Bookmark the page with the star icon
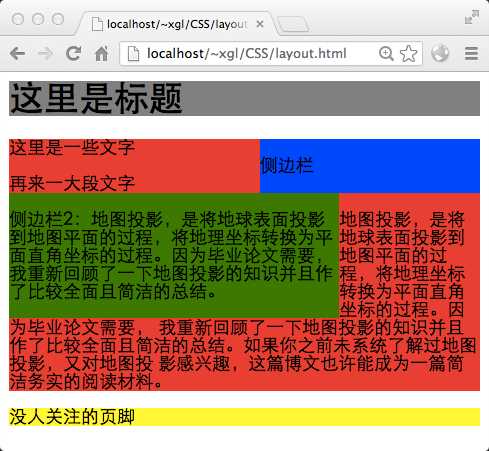This screenshot has height=451, width=489. pyautogui.click(x=408, y=53)
